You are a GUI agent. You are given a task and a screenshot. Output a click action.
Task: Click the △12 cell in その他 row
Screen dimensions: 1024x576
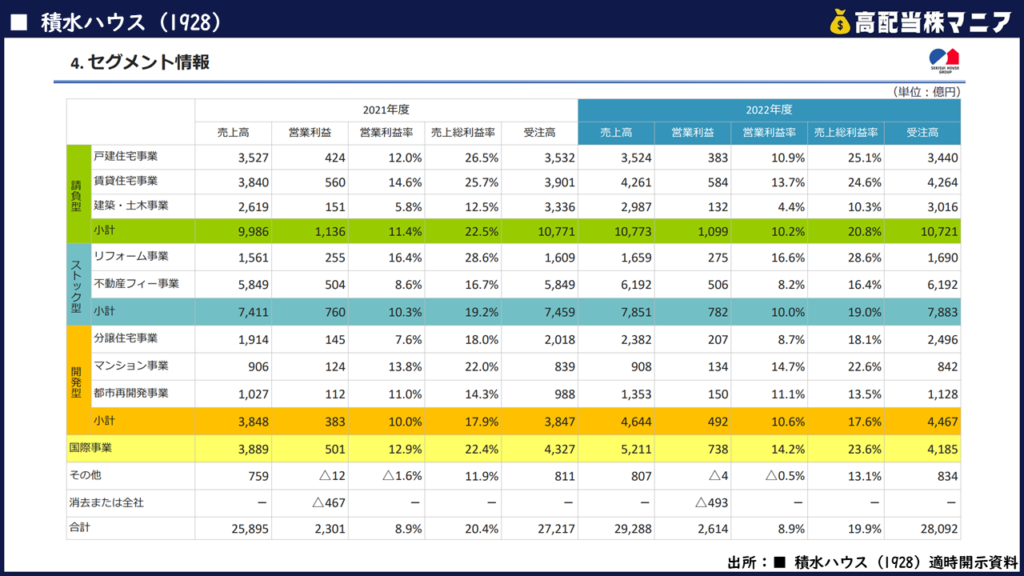(332, 477)
